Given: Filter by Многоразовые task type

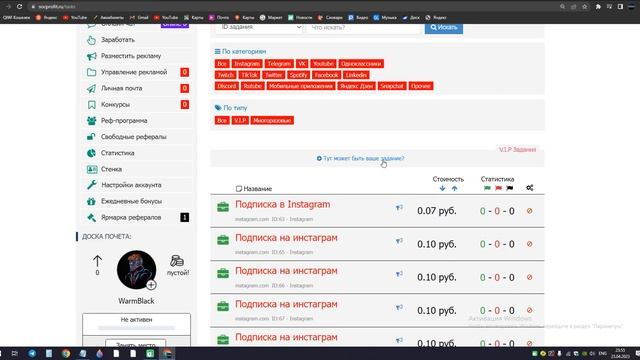Looking at the screenshot, I should [x=272, y=120].
